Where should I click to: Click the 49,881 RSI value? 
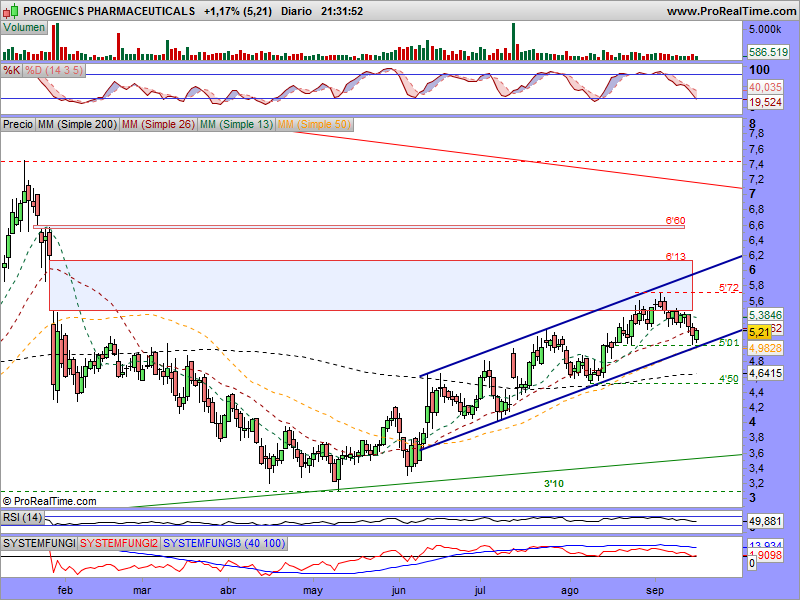tap(765, 521)
